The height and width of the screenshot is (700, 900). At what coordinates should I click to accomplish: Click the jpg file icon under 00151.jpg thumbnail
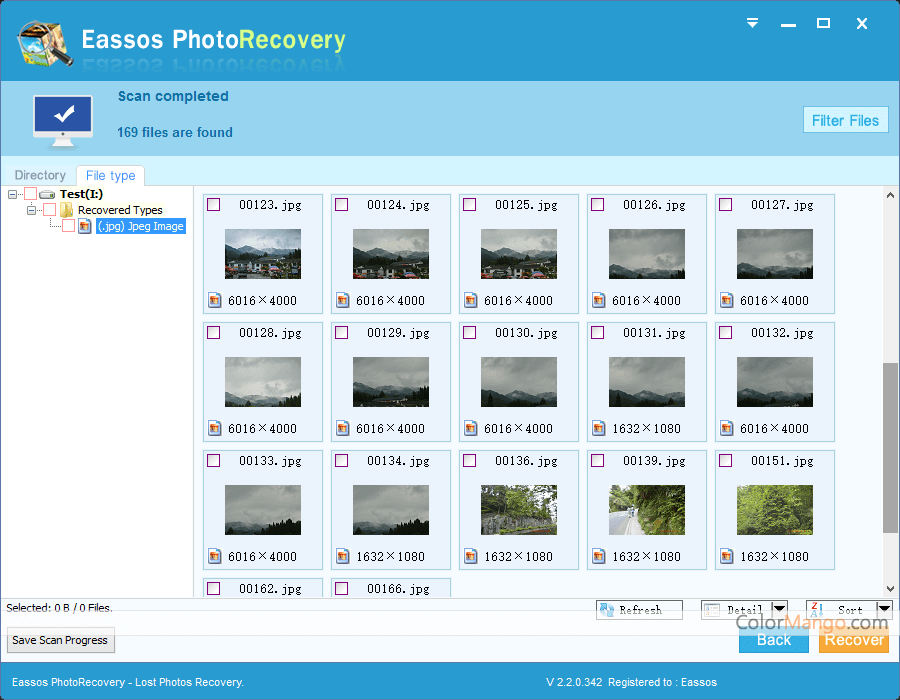pos(726,556)
